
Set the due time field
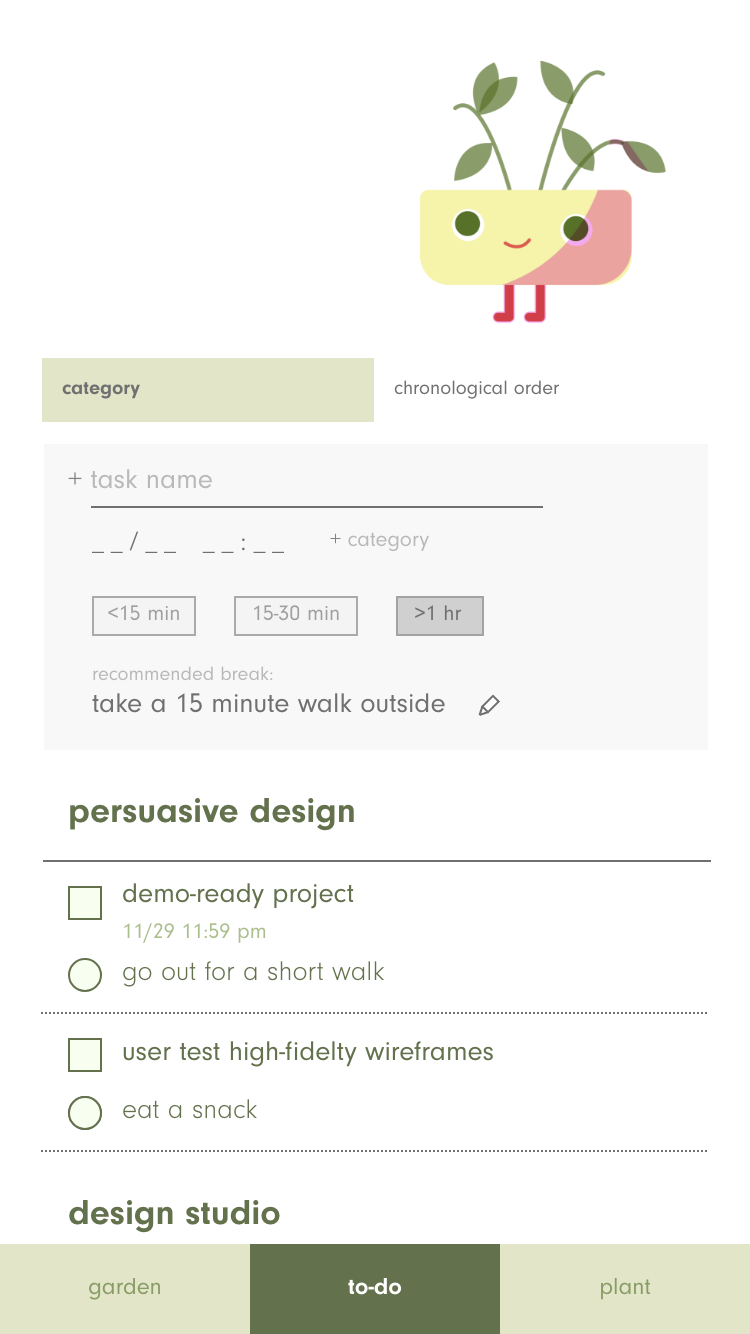[243, 546]
